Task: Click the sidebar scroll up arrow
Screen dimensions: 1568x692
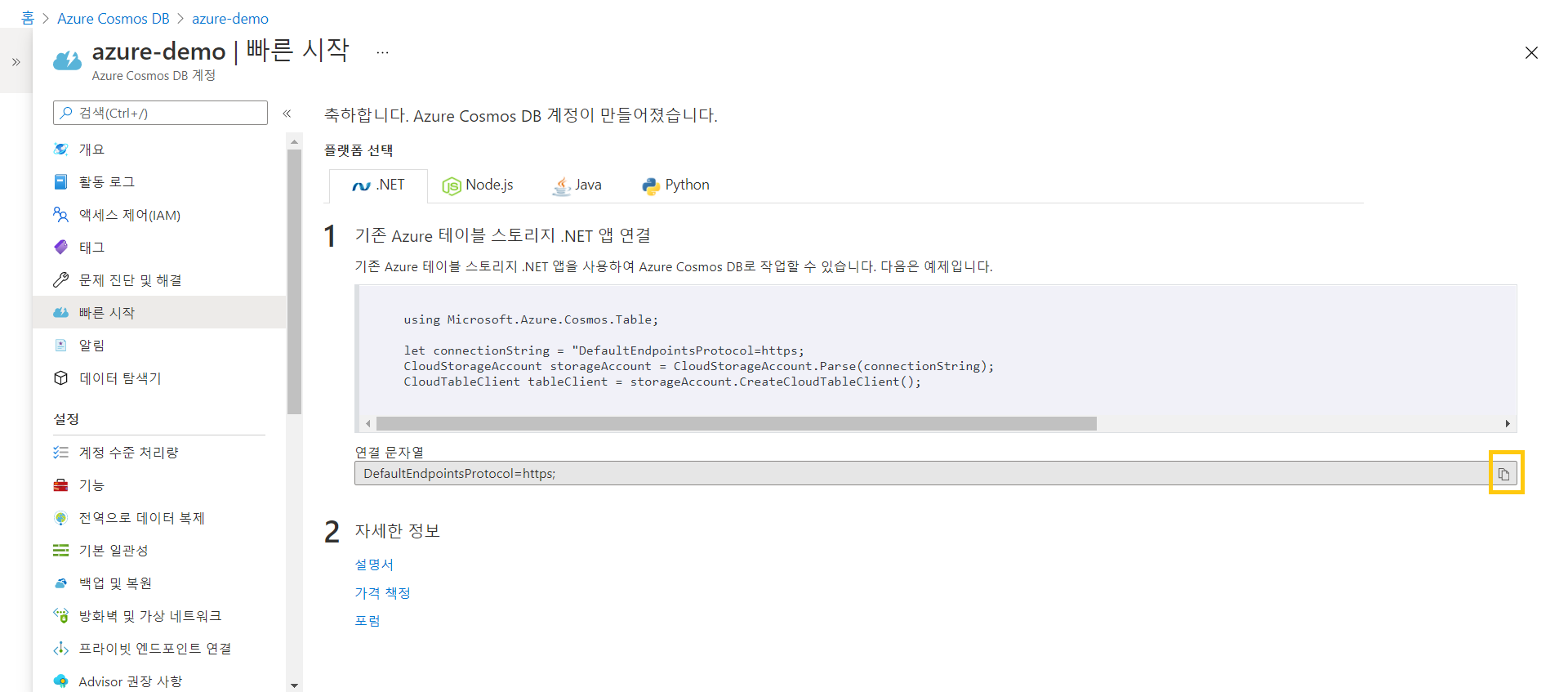Action: (x=295, y=141)
